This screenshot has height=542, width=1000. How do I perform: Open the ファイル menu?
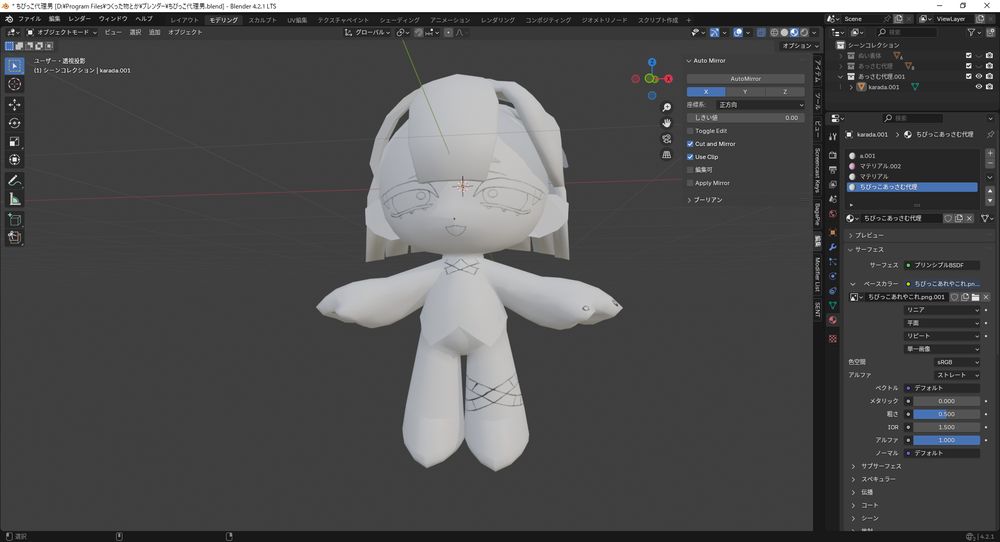click(30, 19)
